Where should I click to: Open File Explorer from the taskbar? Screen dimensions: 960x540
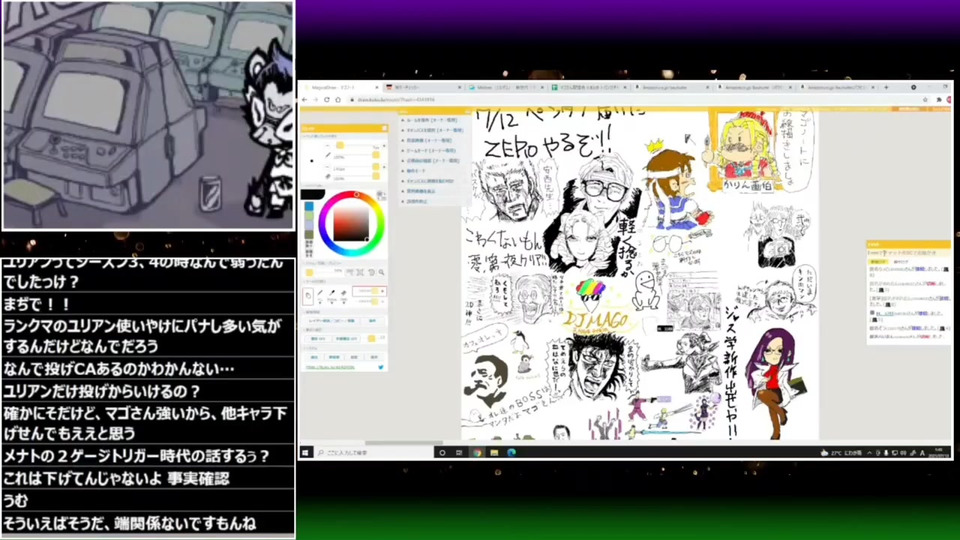click(x=493, y=452)
